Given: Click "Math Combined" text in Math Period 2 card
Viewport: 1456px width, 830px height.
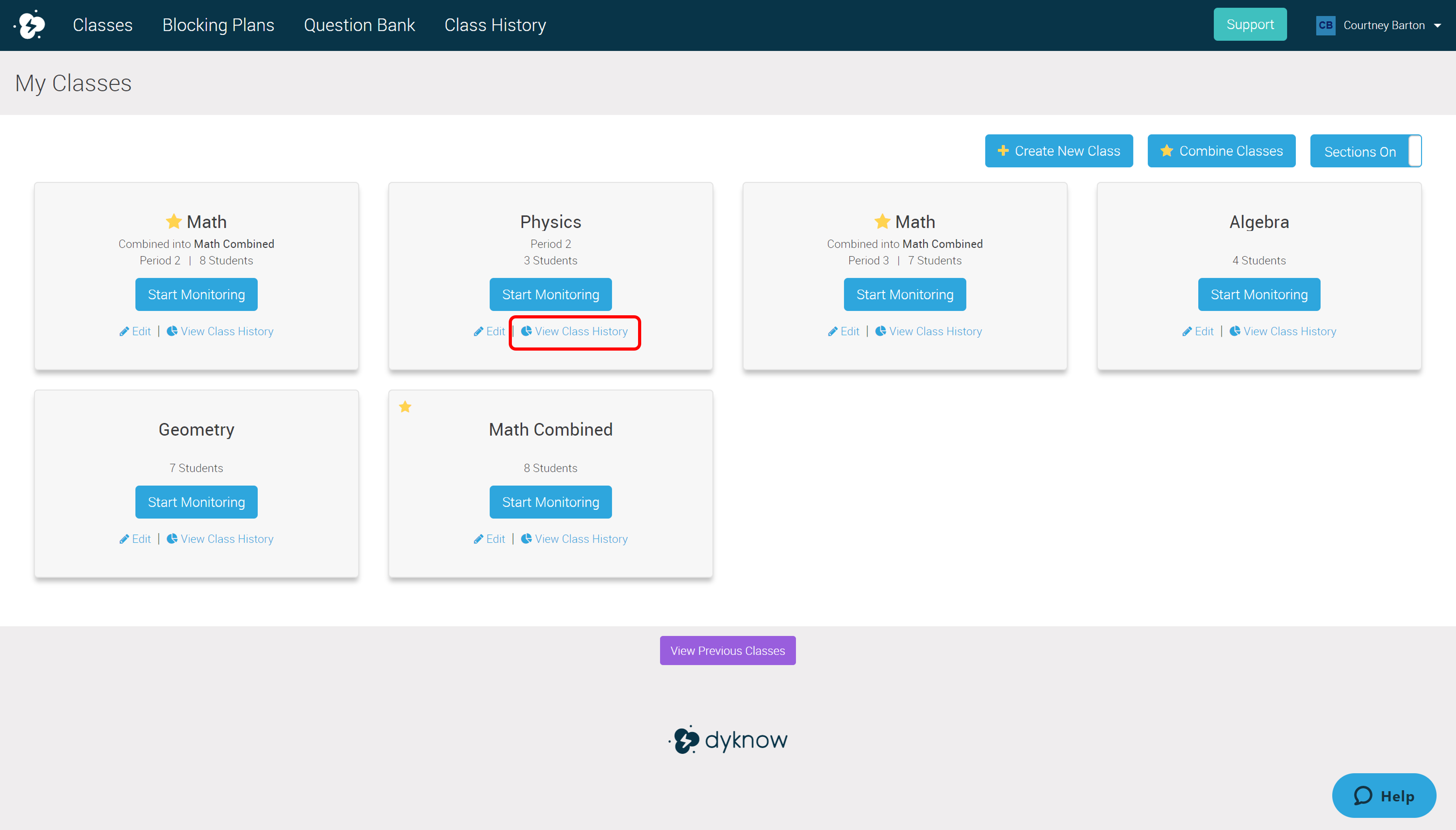Looking at the screenshot, I should 234,244.
